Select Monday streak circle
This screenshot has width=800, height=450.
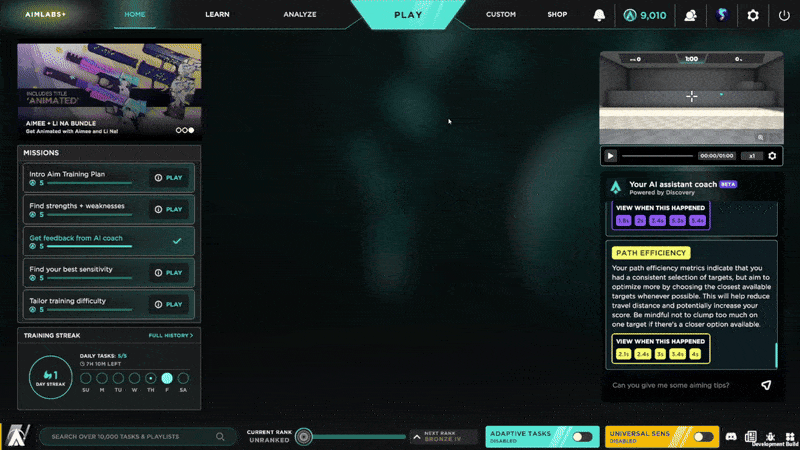(102, 378)
